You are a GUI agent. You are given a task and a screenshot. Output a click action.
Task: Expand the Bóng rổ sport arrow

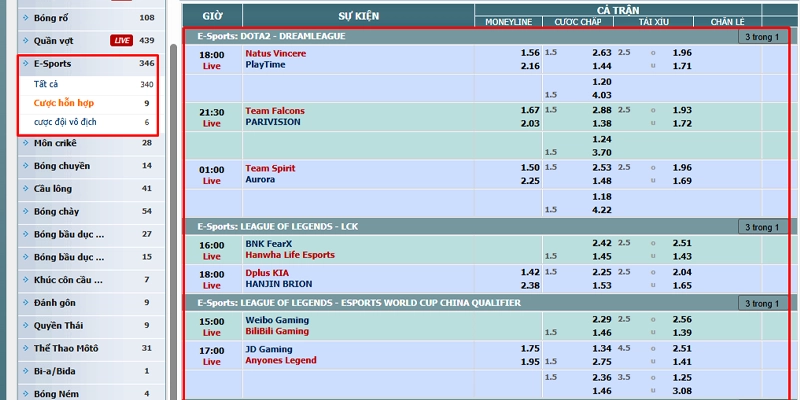click(26, 18)
